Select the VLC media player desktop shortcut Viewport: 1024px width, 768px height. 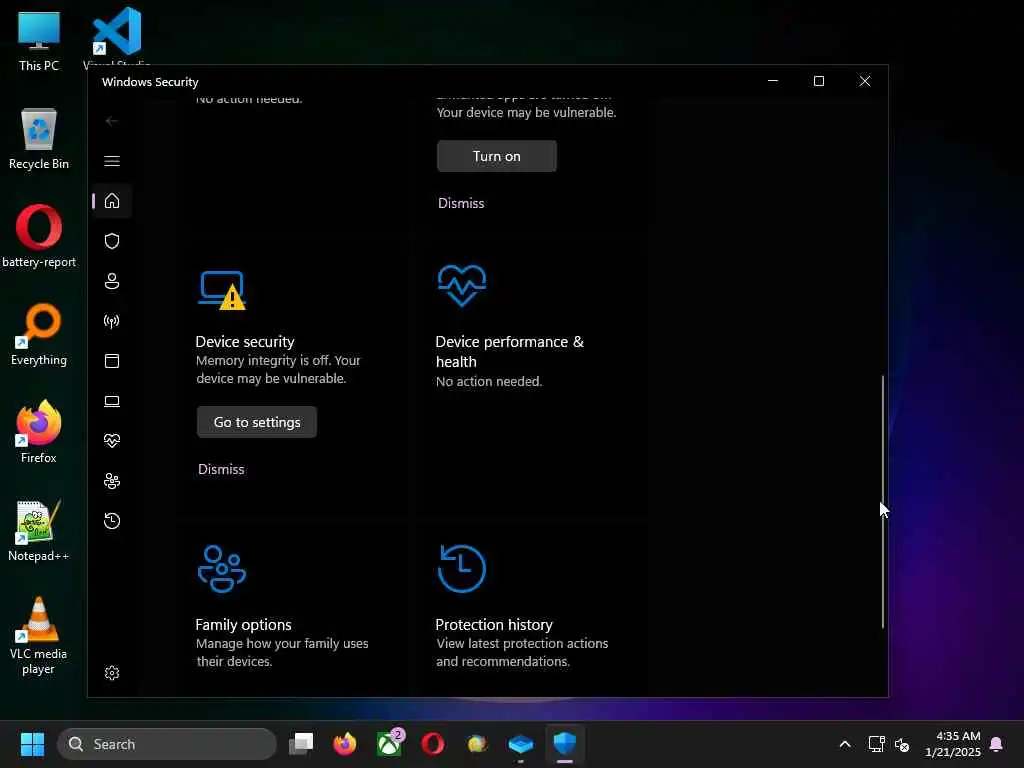pyautogui.click(x=39, y=635)
